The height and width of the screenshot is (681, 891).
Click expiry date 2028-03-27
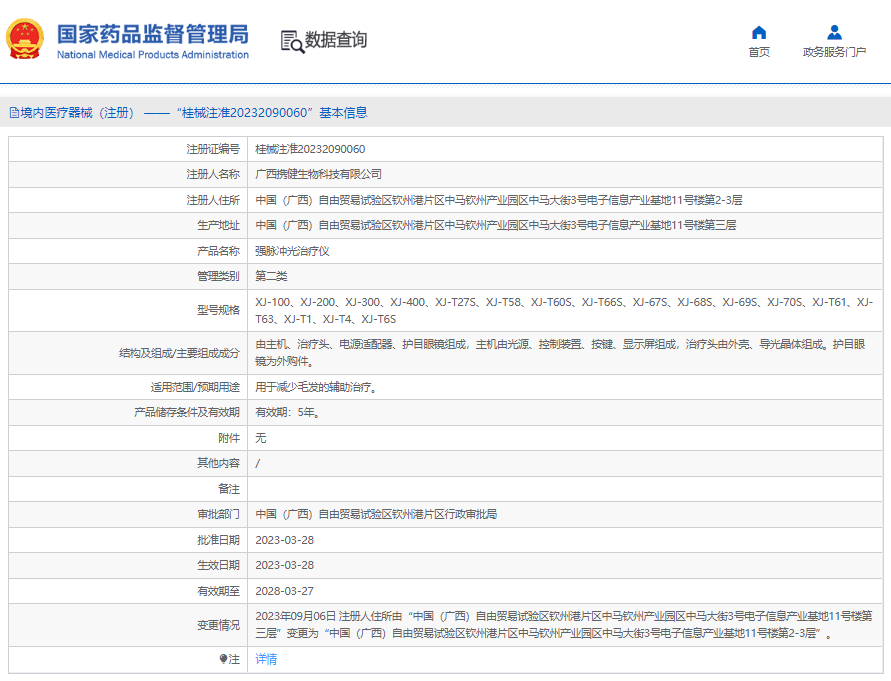pyautogui.click(x=285, y=591)
